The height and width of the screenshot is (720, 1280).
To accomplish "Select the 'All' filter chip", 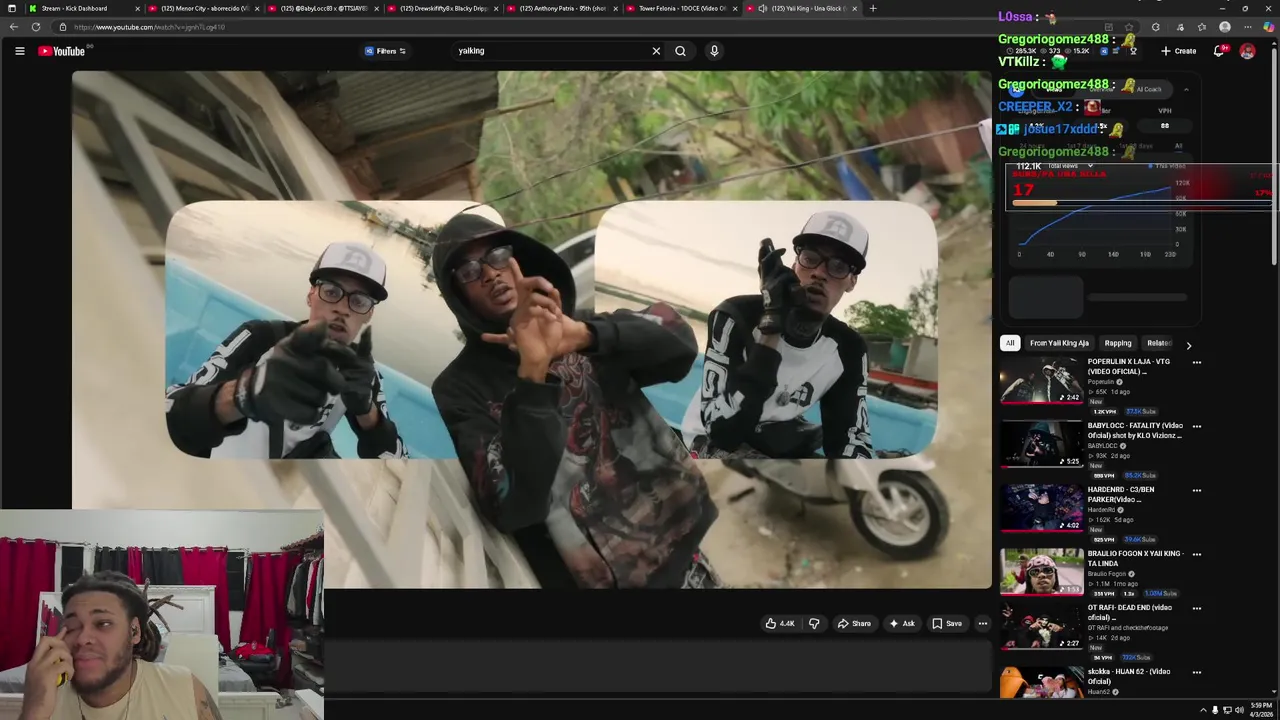I will 1010,343.
